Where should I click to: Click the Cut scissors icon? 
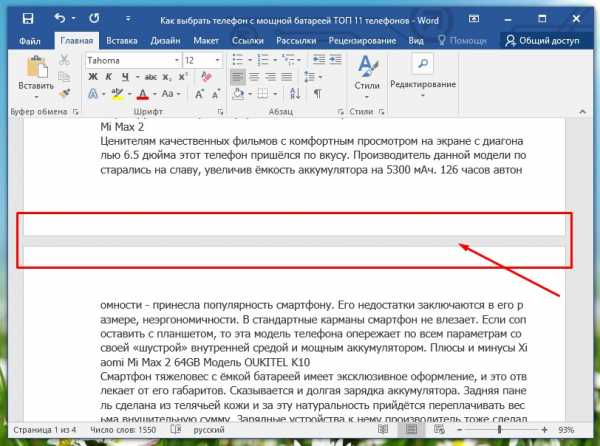tap(65, 61)
